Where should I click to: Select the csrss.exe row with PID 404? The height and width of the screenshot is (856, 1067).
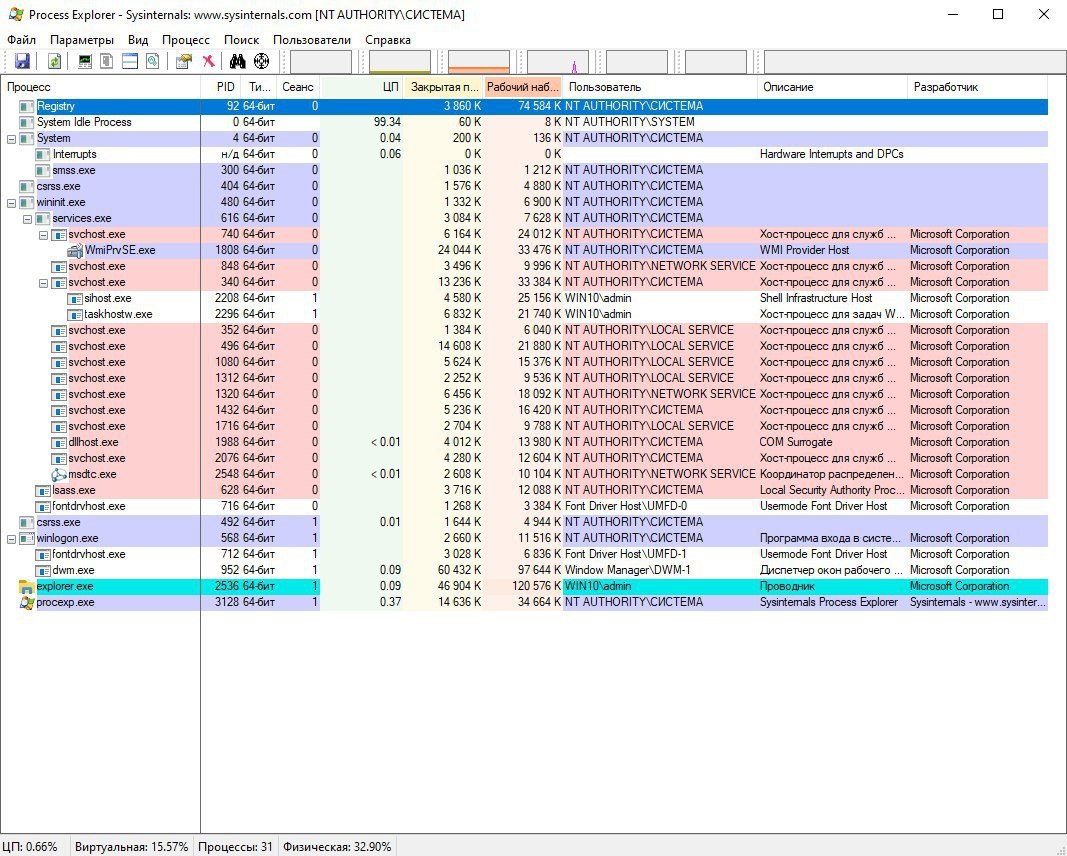pyautogui.click(x=524, y=186)
